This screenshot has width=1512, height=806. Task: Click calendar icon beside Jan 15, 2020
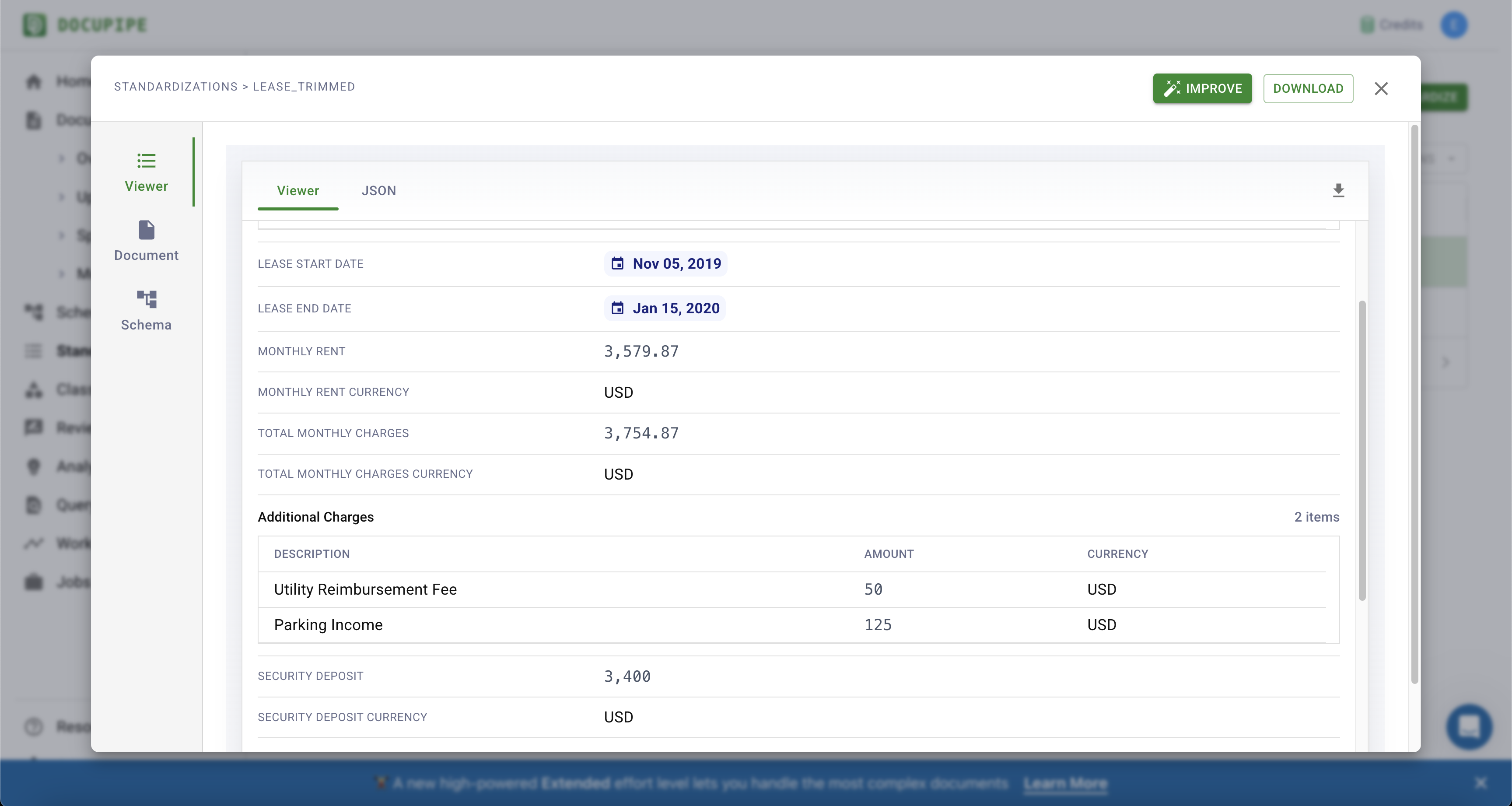pos(617,308)
